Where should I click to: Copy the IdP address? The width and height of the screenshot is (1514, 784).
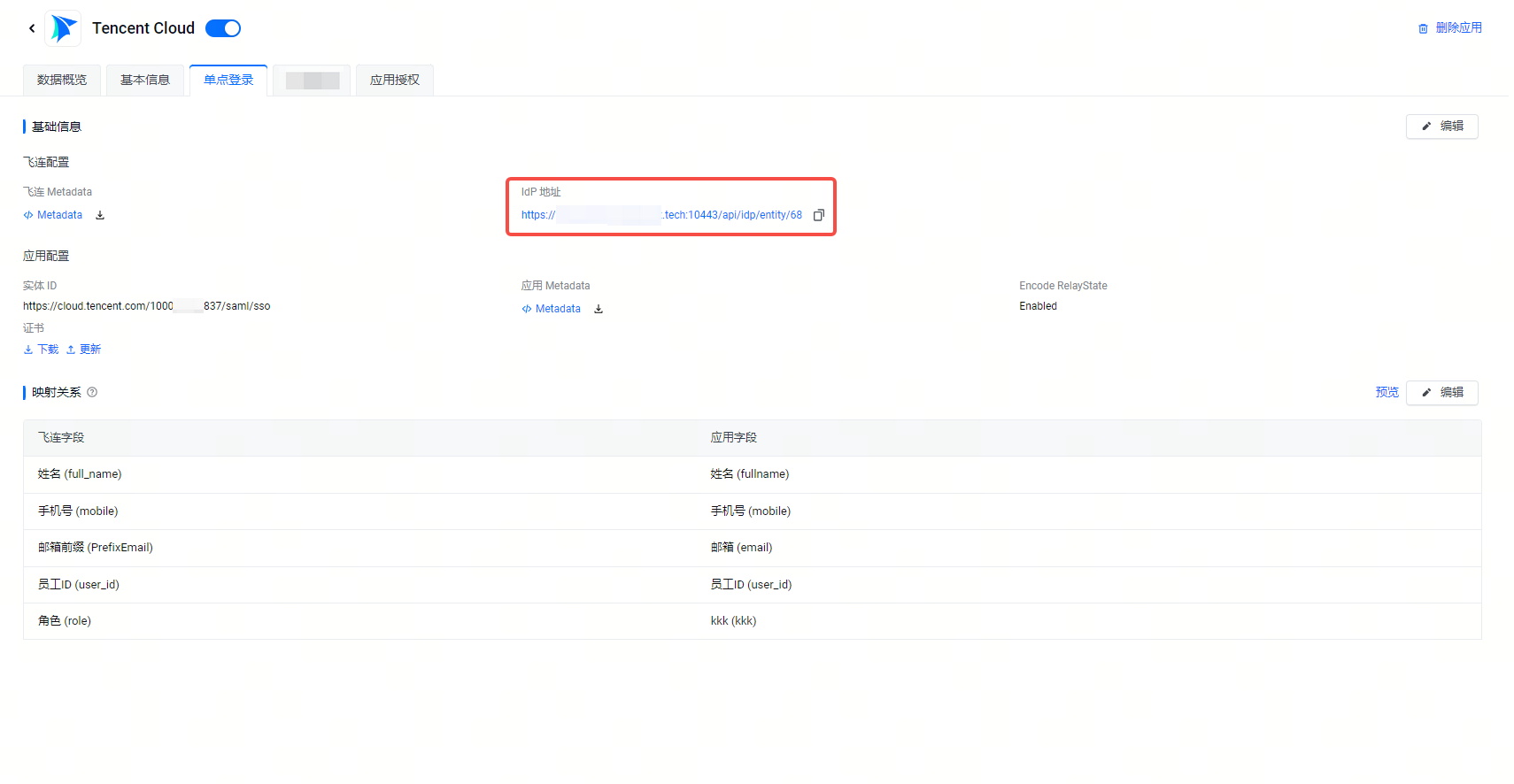click(819, 215)
